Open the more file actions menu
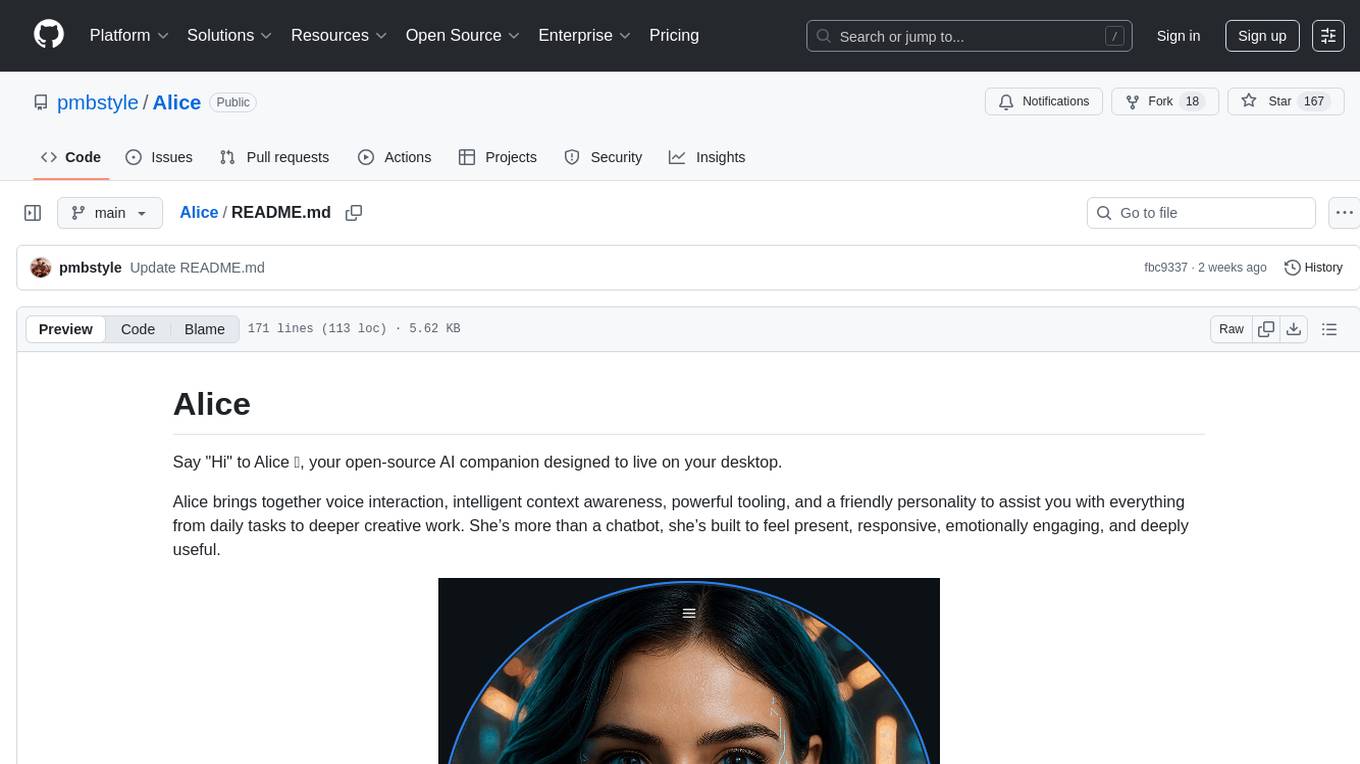The width and height of the screenshot is (1360, 764). point(1345,213)
